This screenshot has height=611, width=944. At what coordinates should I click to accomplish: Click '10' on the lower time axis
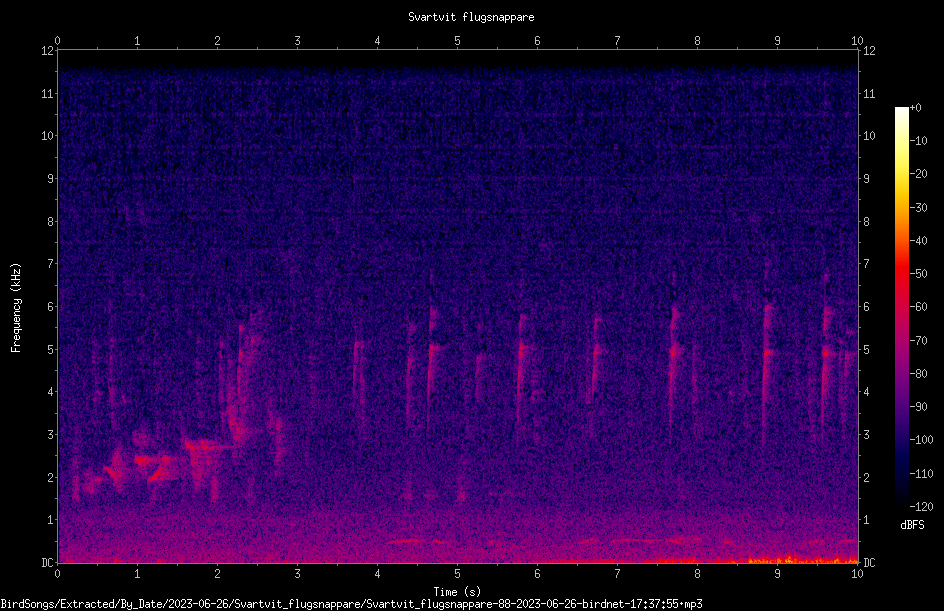pyautogui.click(x=857, y=574)
